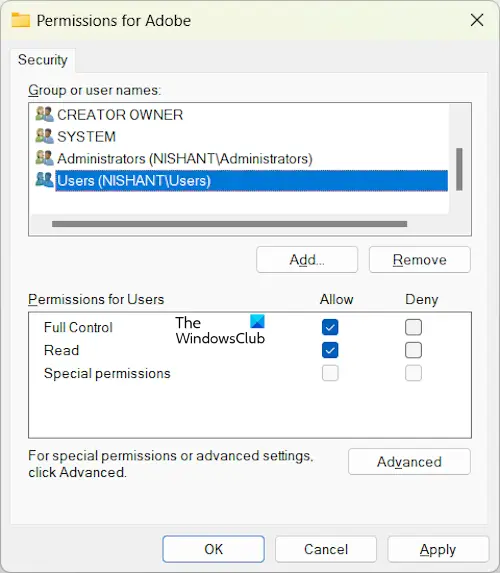Image resolution: width=500 pixels, height=573 pixels.
Task: Check Deny for Full Control
Action: pyautogui.click(x=413, y=327)
